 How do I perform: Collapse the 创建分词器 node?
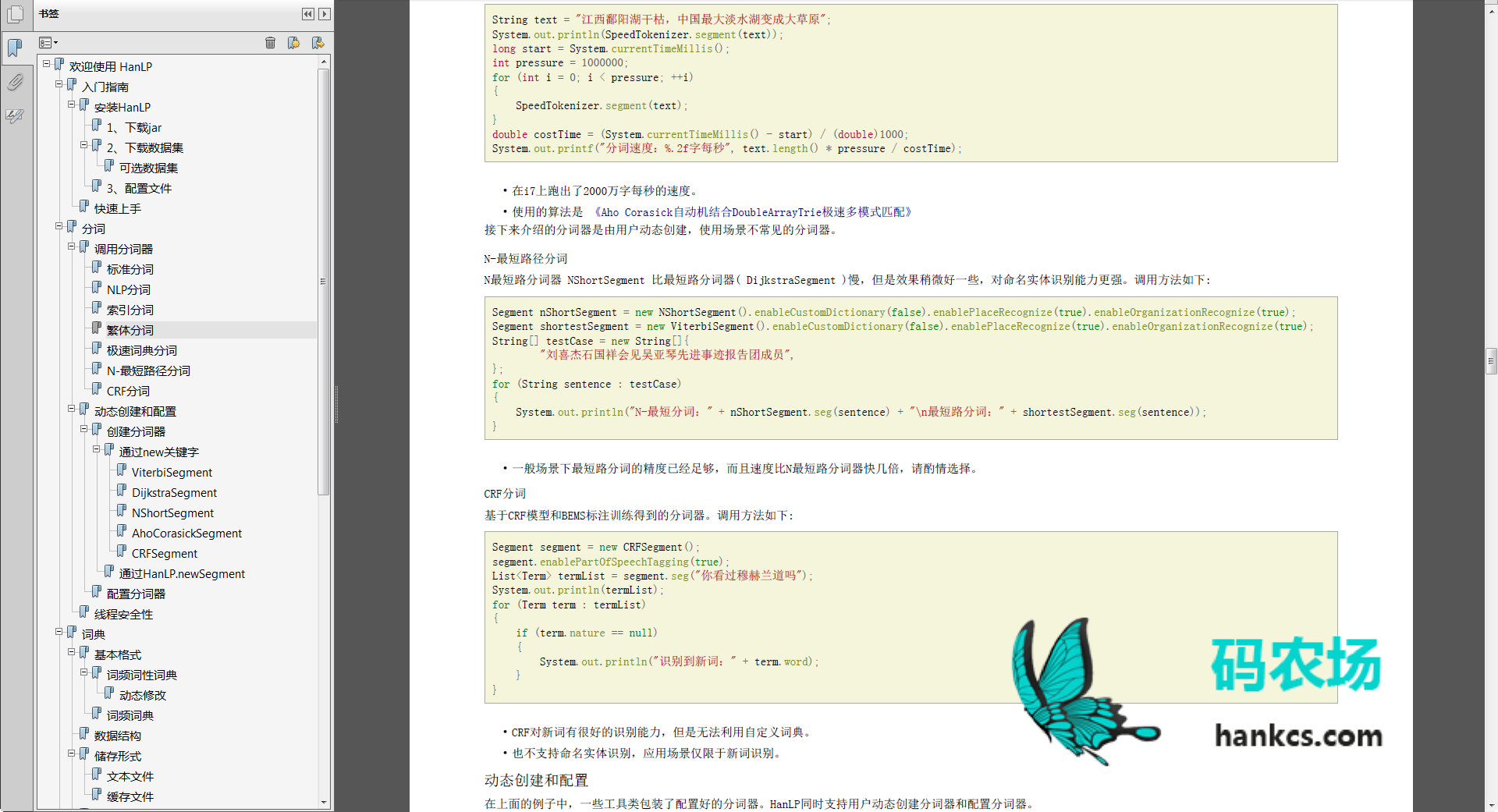click(x=84, y=429)
